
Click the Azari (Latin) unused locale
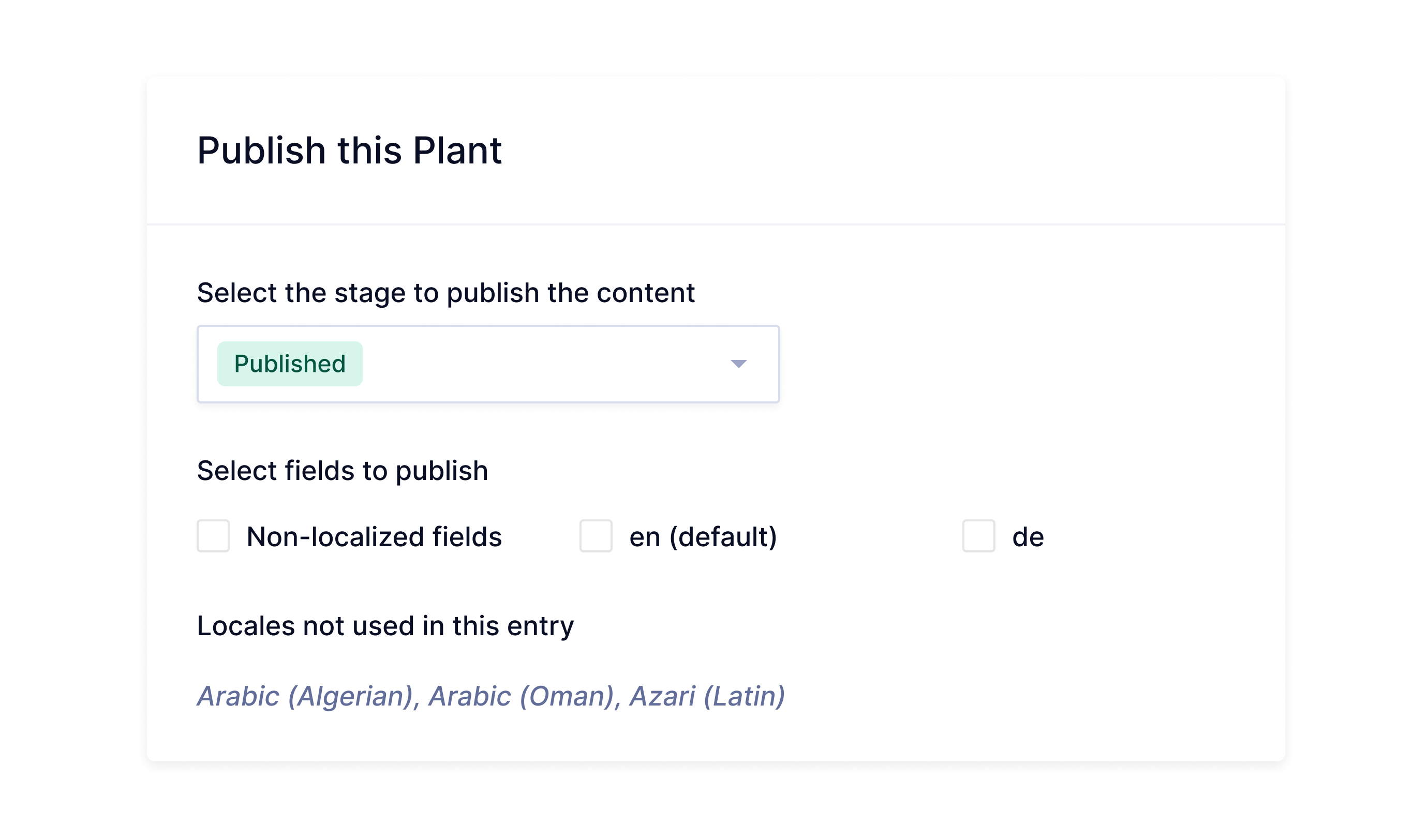(x=707, y=696)
